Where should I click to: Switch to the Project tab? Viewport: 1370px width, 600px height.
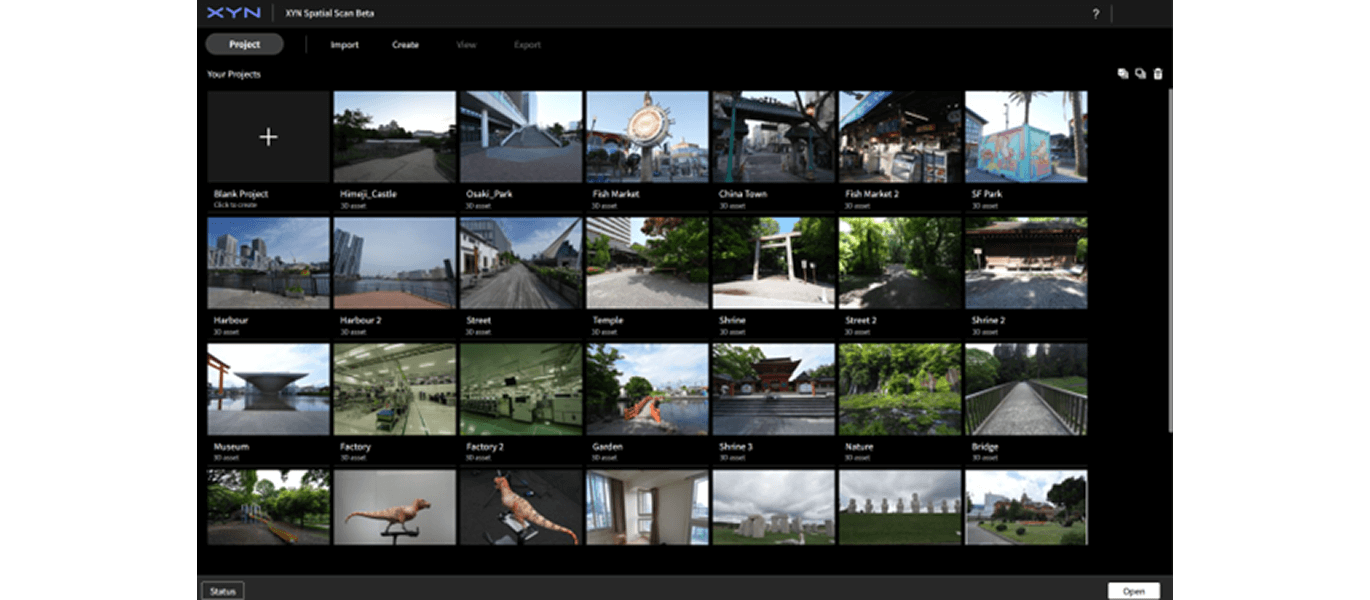click(244, 44)
